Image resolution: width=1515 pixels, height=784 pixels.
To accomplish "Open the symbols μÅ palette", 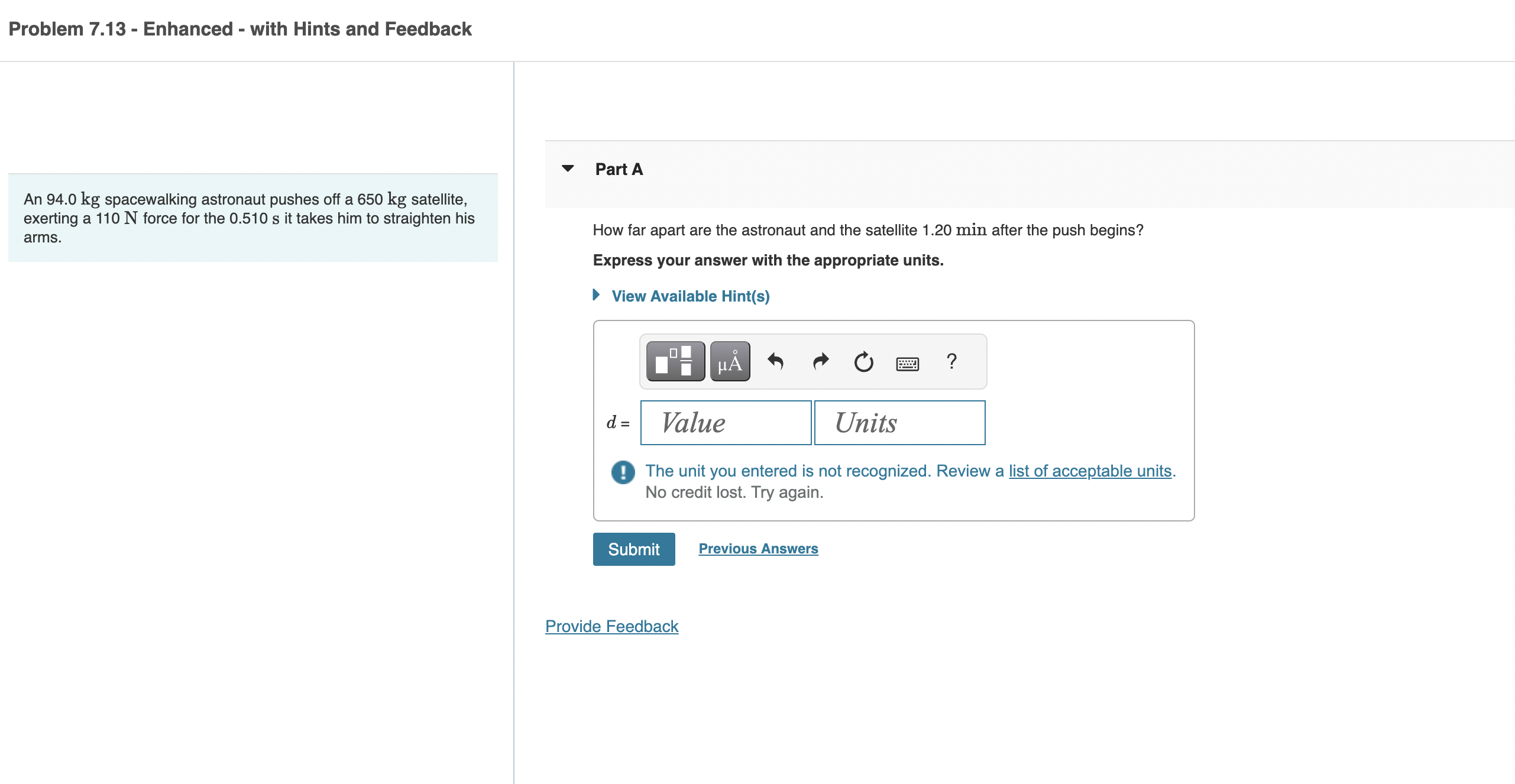I will pyautogui.click(x=730, y=361).
